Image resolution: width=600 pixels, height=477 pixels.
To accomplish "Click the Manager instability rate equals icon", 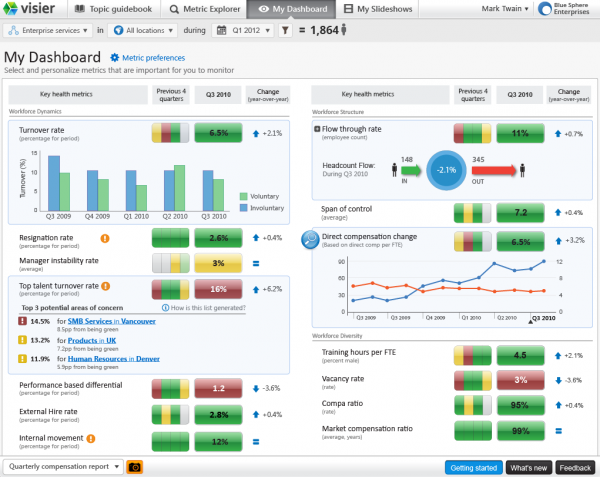I will click(256, 264).
